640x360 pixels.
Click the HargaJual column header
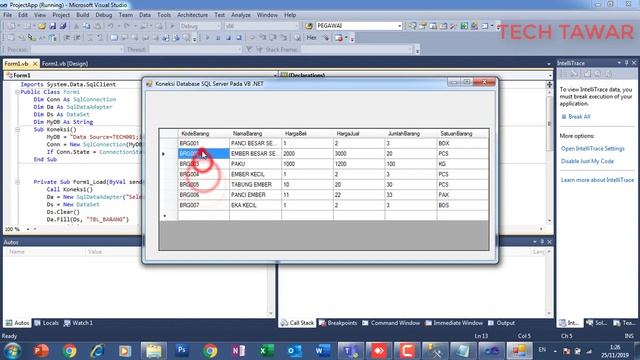point(359,133)
